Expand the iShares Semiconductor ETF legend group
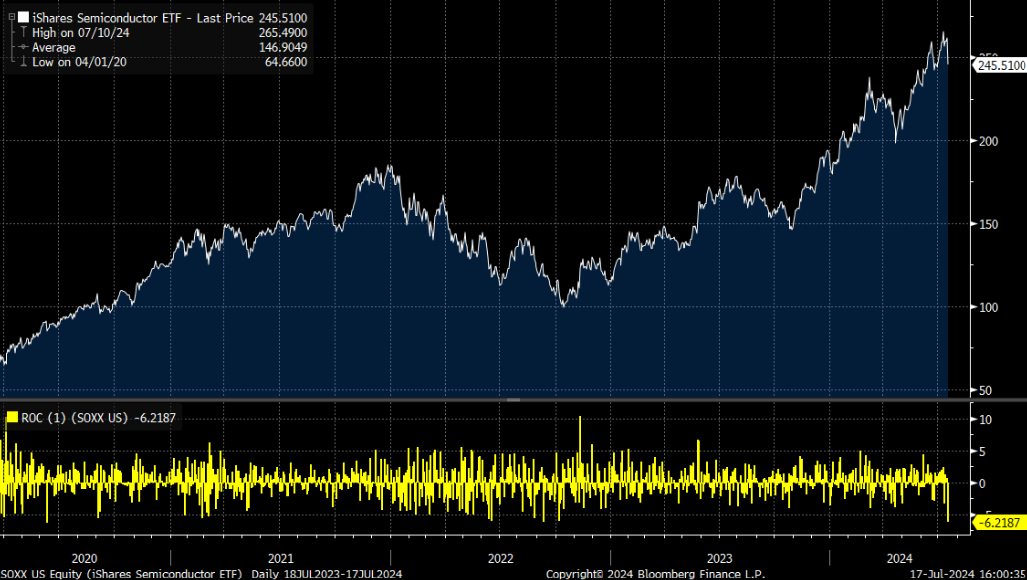The image size is (1027, 580). point(12,17)
